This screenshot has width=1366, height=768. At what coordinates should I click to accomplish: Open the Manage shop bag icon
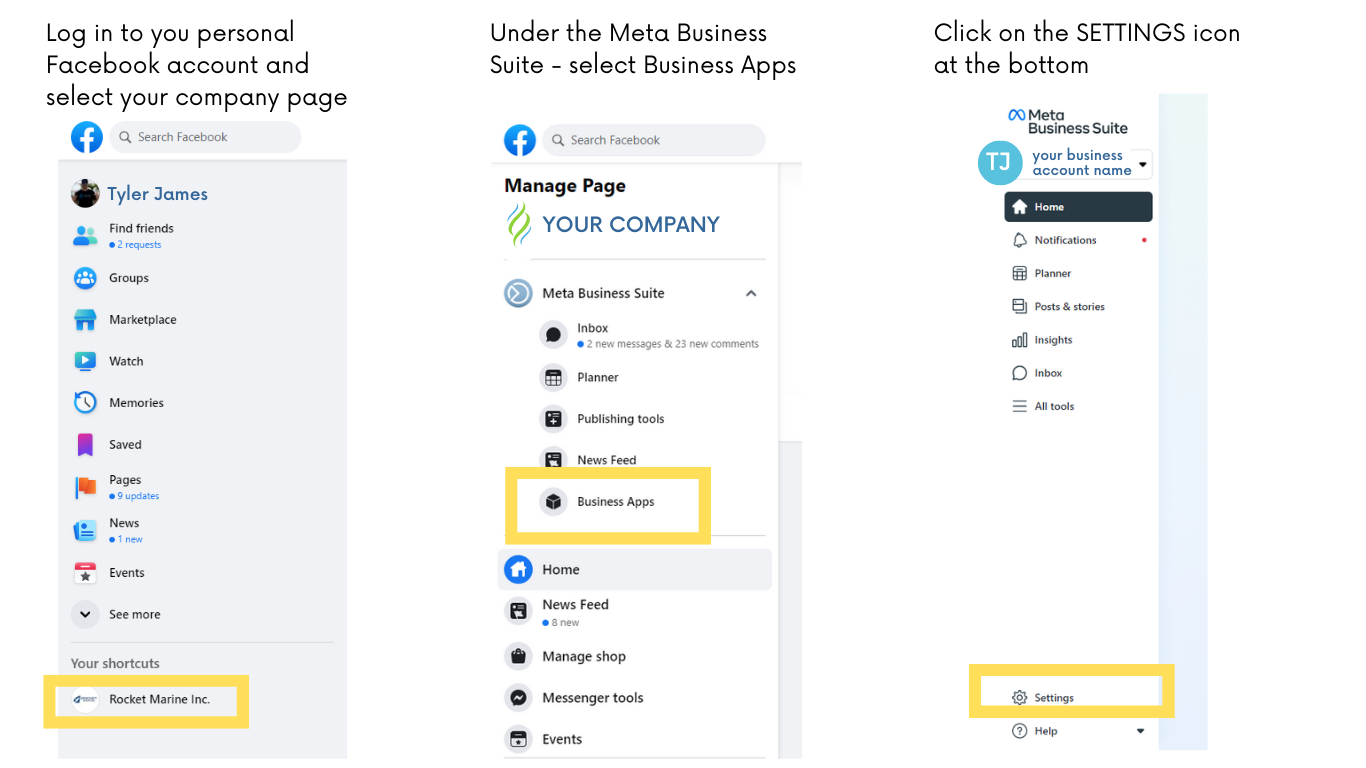tap(518, 657)
